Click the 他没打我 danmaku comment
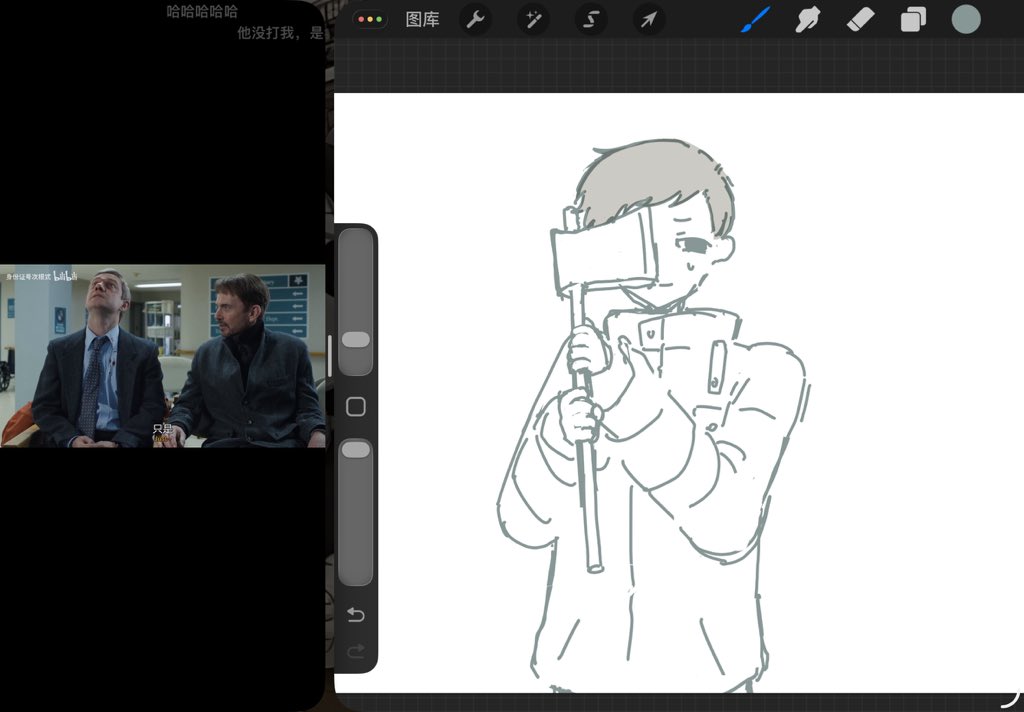Screen dimensions: 1024x712 click(280, 33)
